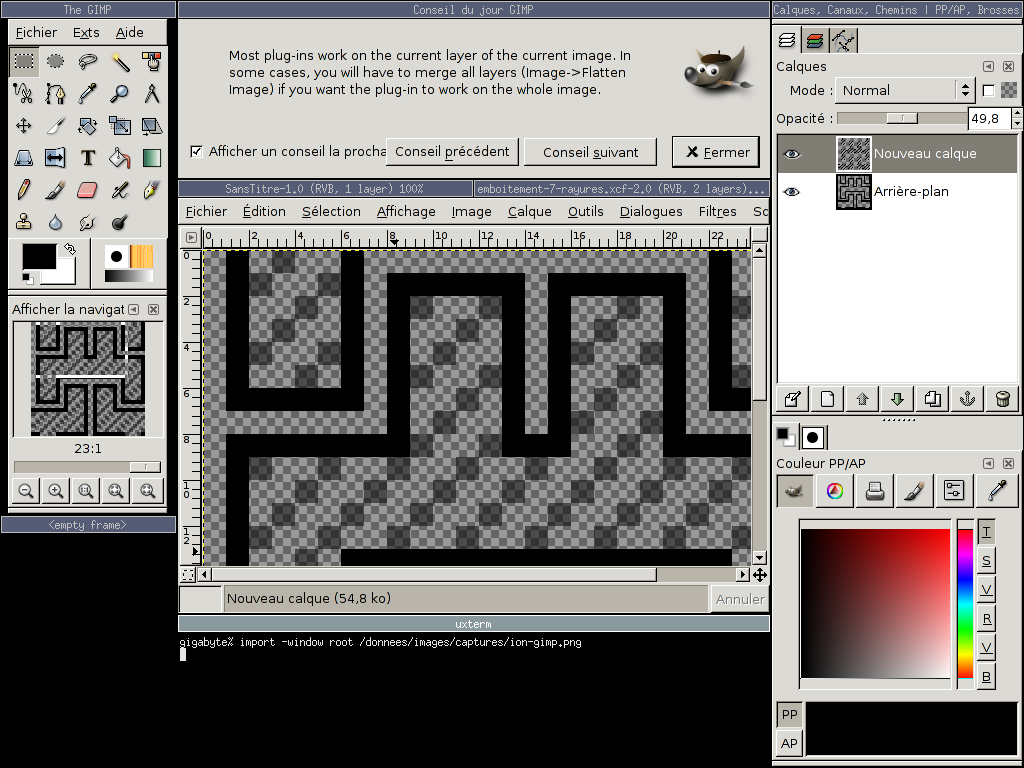
Task: Click the Conseil précédent button
Action: click(x=452, y=152)
